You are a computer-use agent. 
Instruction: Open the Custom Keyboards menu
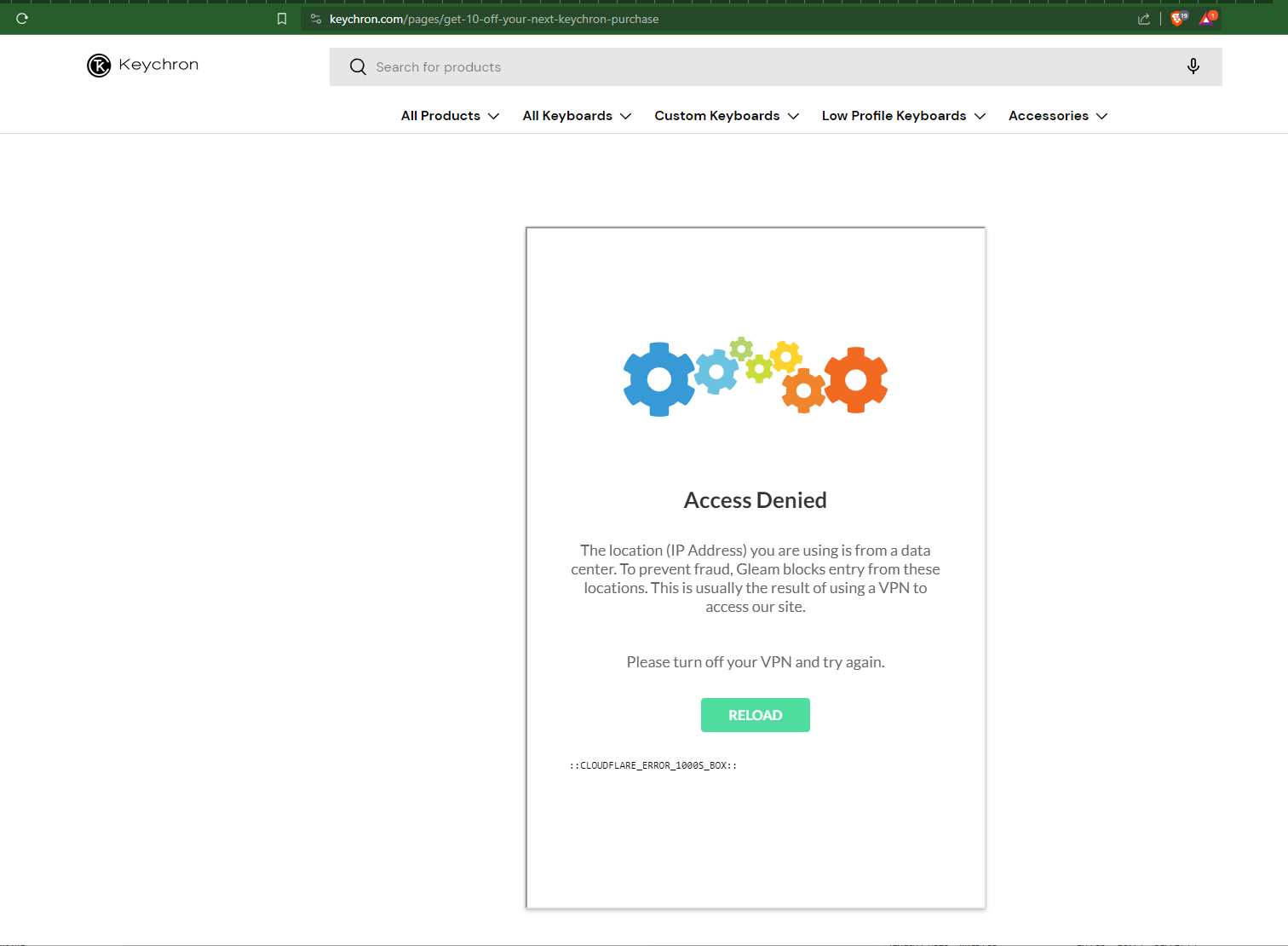tap(727, 116)
